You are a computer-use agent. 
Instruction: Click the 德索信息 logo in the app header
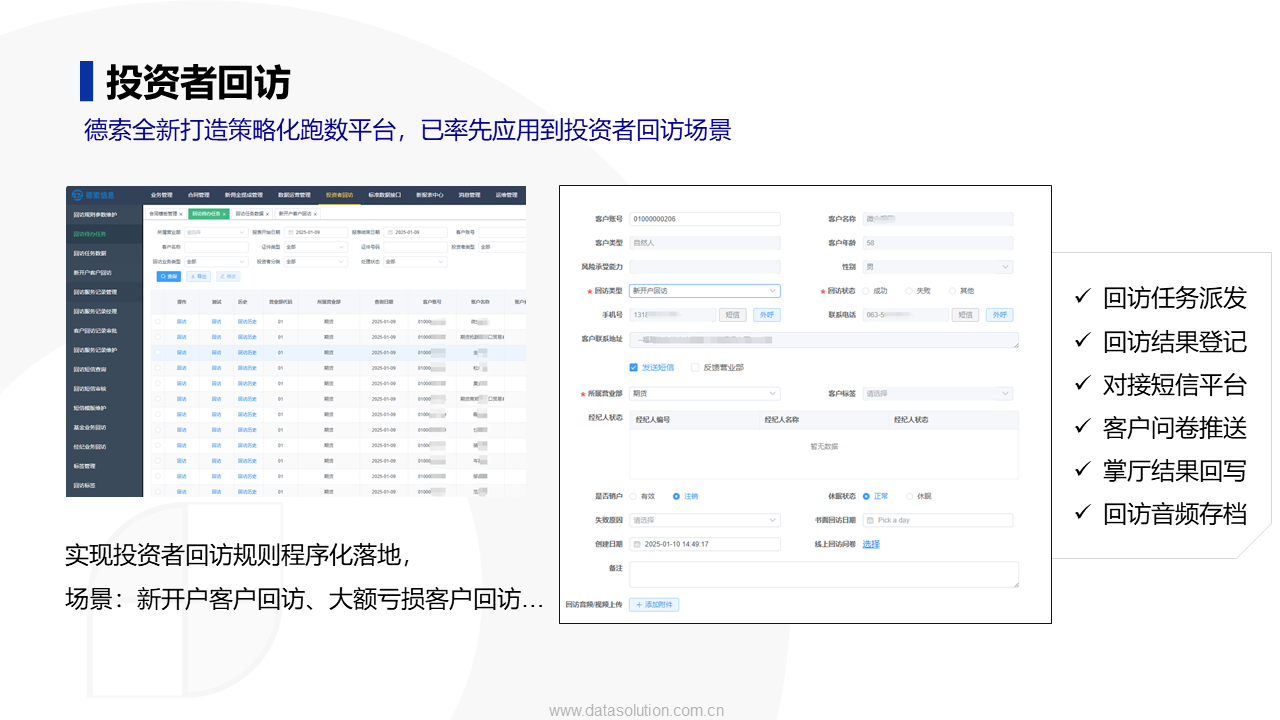pyautogui.click(x=93, y=195)
